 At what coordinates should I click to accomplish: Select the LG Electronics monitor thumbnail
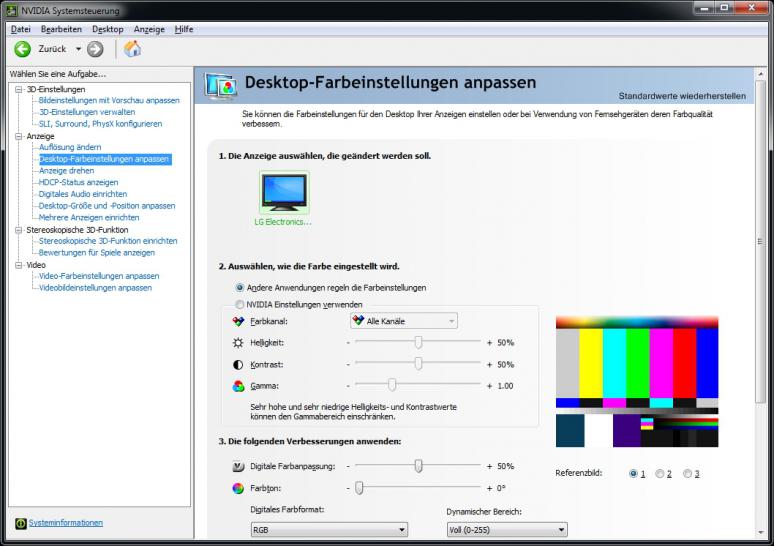284,192
